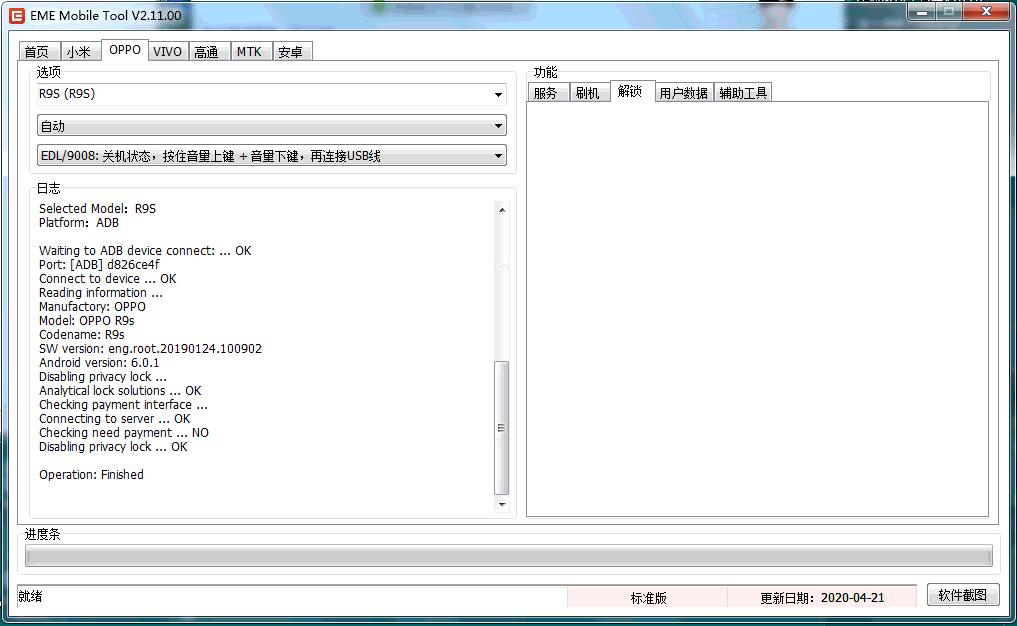1017x626 pixels.
Task: Click the log scrollbar thumb
Action: click(x=501, y=428)
